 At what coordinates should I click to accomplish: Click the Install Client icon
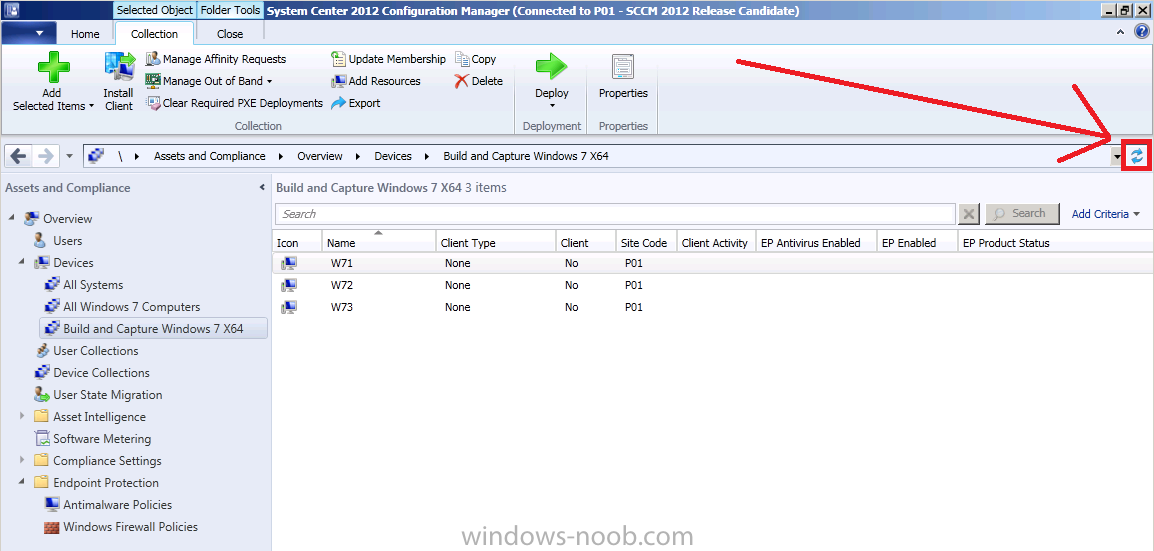tap(119, 68)
